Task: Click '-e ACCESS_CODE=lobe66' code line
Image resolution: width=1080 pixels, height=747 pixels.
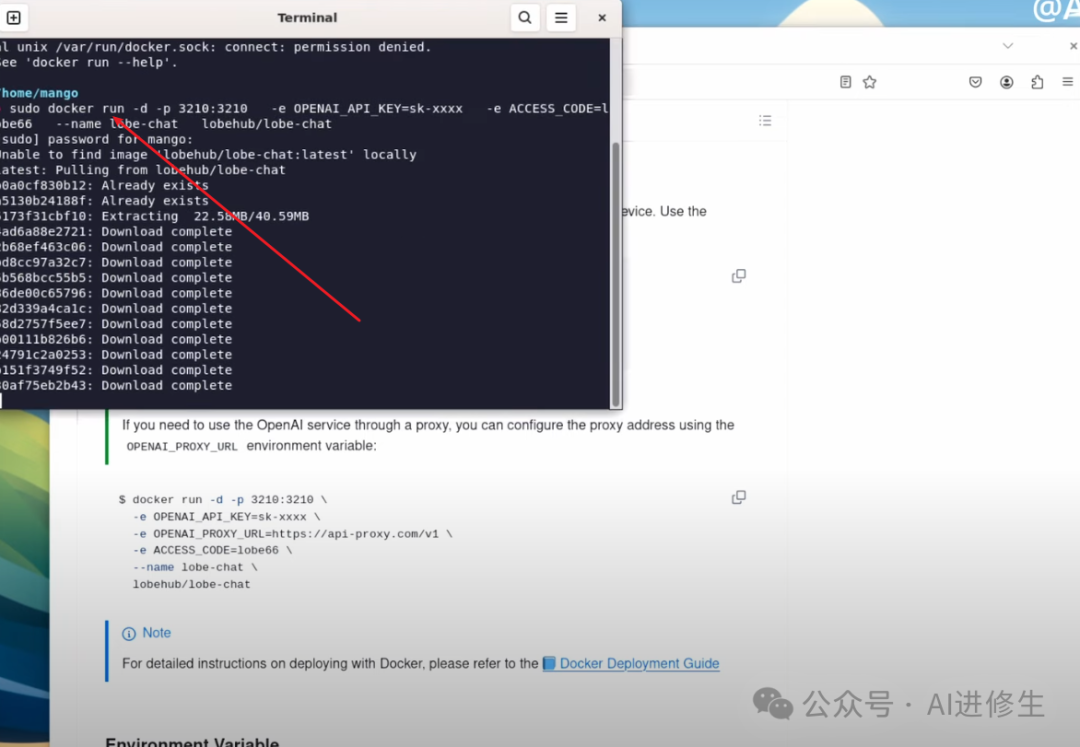Action: (212, 551)
